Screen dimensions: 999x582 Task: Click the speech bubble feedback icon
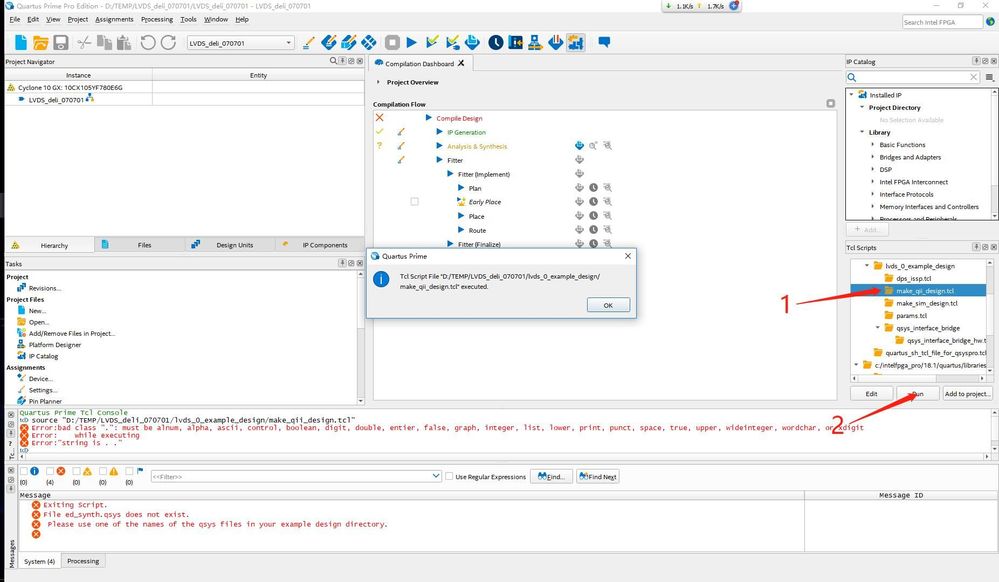(604, 43)
